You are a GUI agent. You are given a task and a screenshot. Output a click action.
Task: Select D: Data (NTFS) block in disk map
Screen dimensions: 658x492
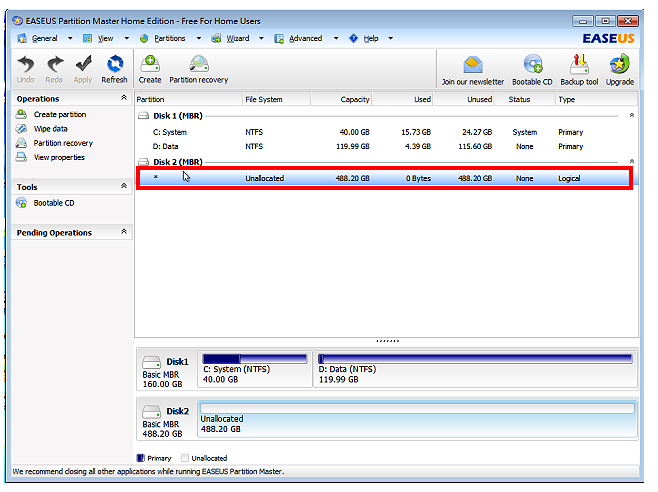(x=475, y=369)
